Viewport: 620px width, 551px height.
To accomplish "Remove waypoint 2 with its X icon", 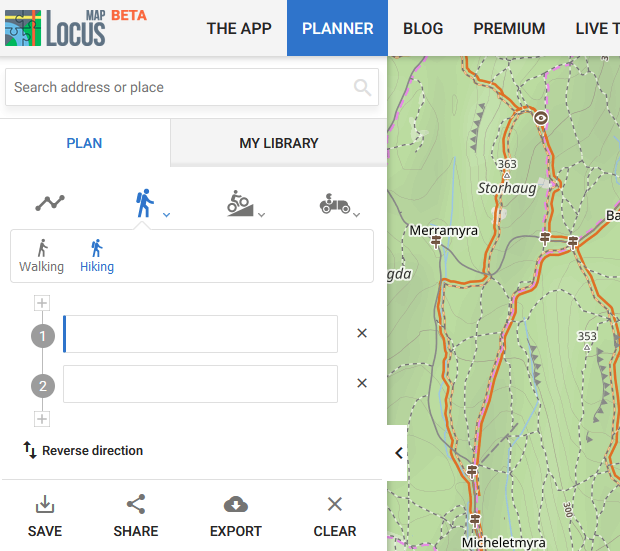I will (362, 383).
